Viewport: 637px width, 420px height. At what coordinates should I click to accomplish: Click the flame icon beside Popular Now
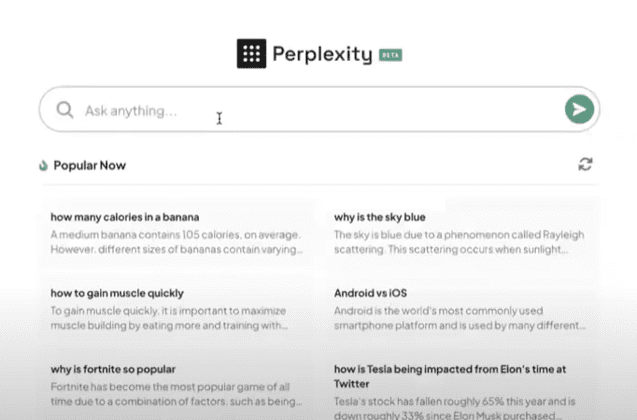coord(43,165)
